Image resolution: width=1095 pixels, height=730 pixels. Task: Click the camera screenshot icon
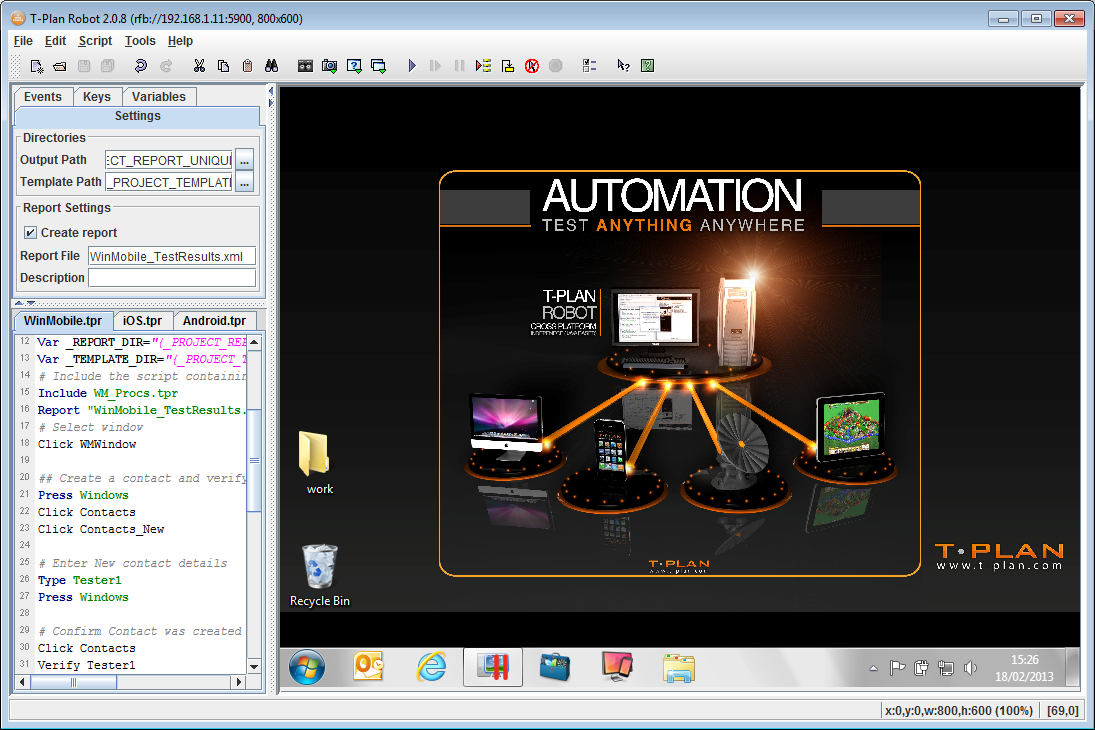(329, 66)
